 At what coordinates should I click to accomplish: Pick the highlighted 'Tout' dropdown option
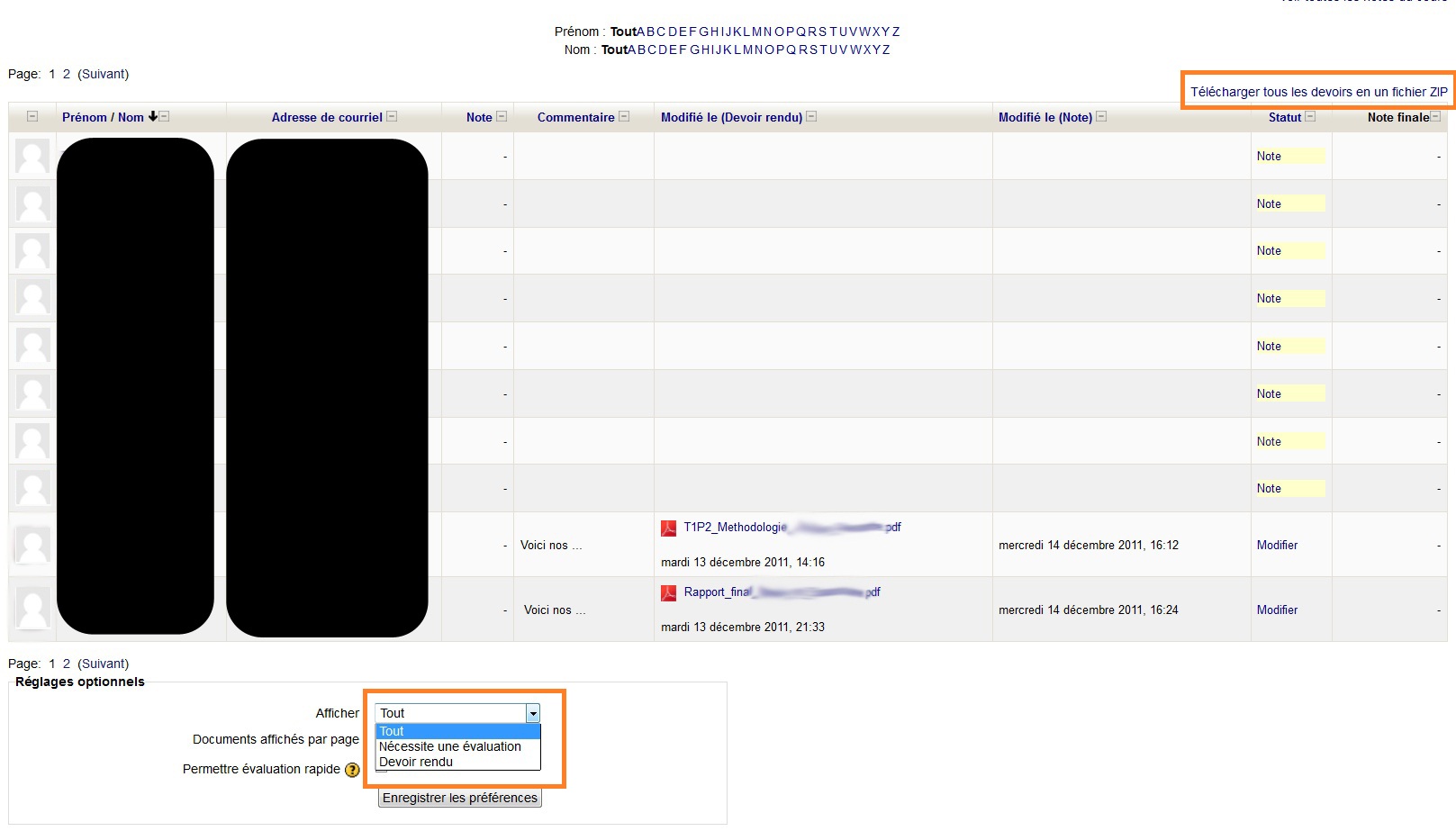pyautogui.click(x=392, y=731)
